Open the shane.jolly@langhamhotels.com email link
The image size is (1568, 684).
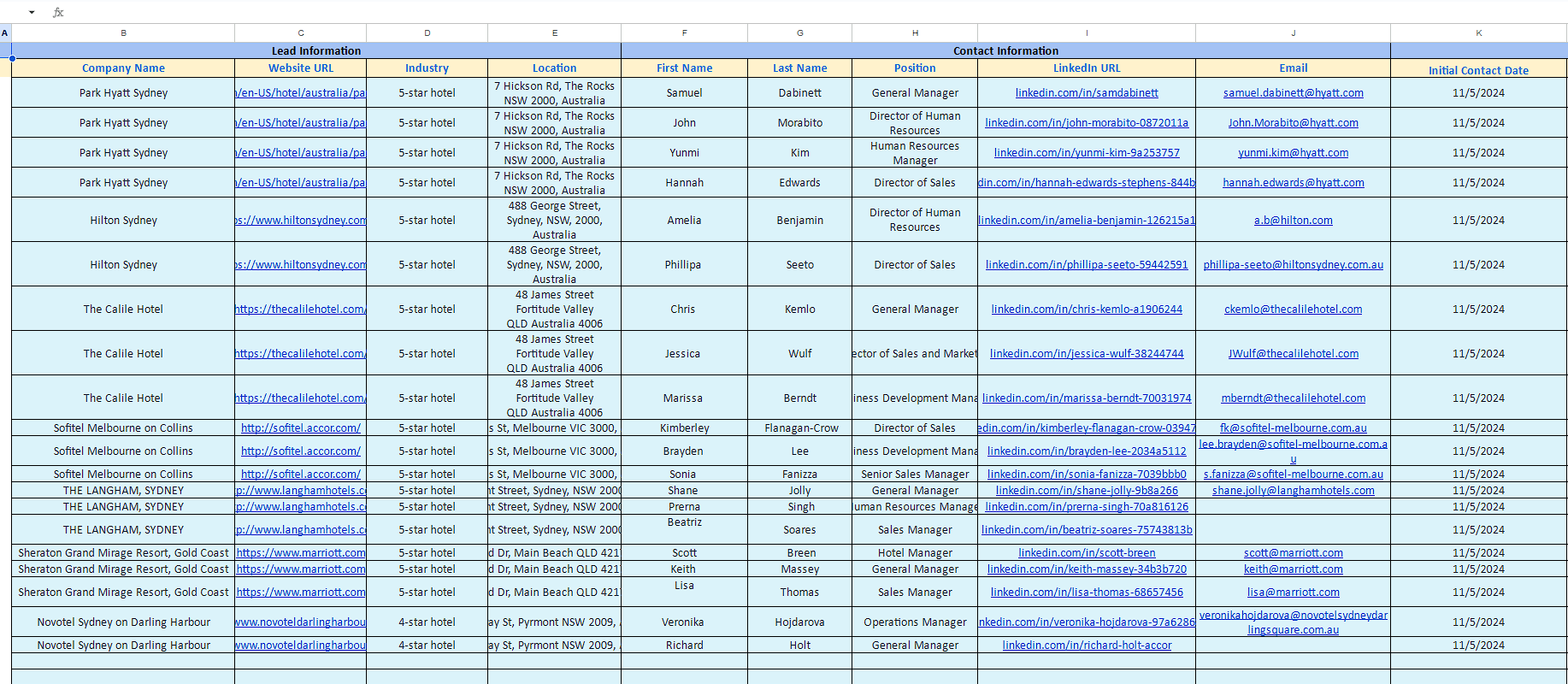[1294, 491]
